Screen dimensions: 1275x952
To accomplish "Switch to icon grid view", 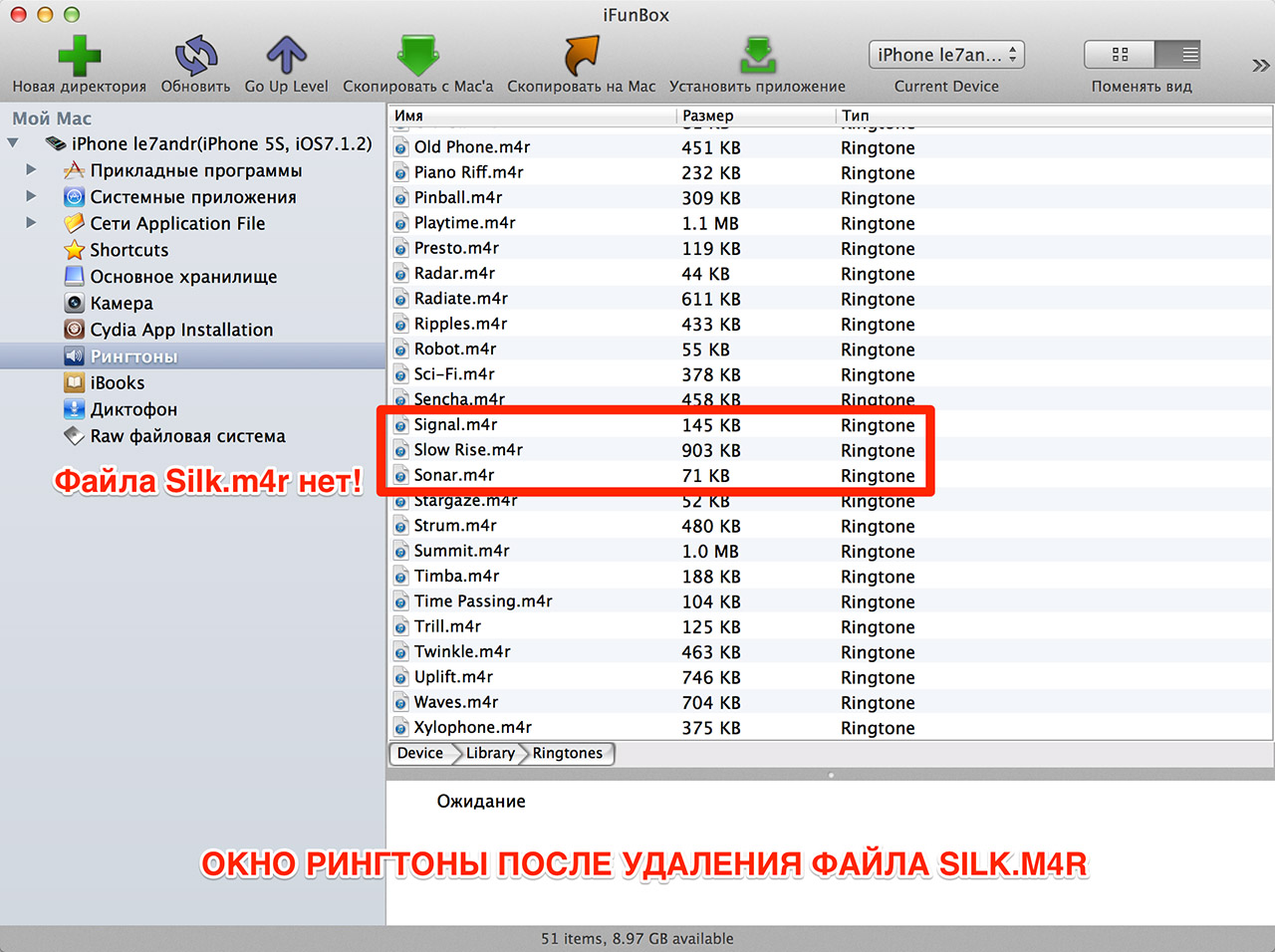I will pyautogui.click(x=1120, y=55).
